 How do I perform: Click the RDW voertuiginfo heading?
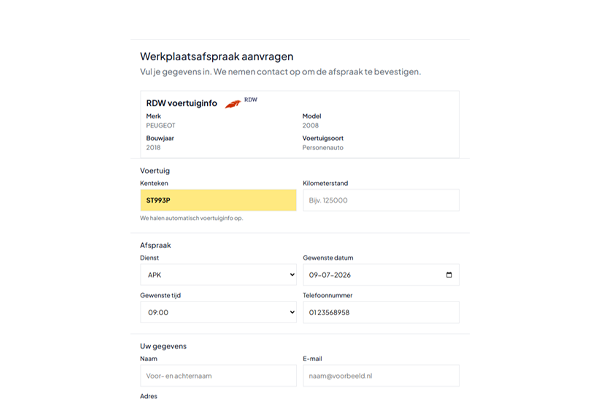[x=182, y=102]
